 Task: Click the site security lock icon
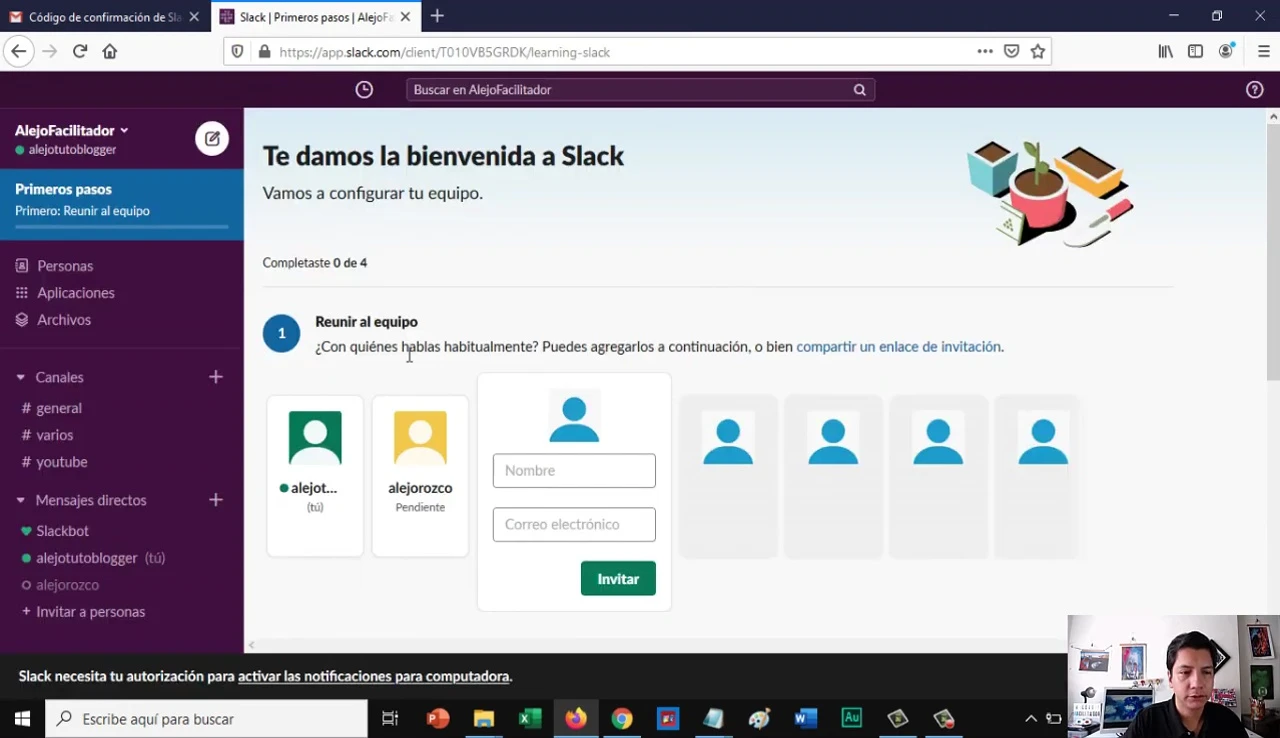[264, 52]
